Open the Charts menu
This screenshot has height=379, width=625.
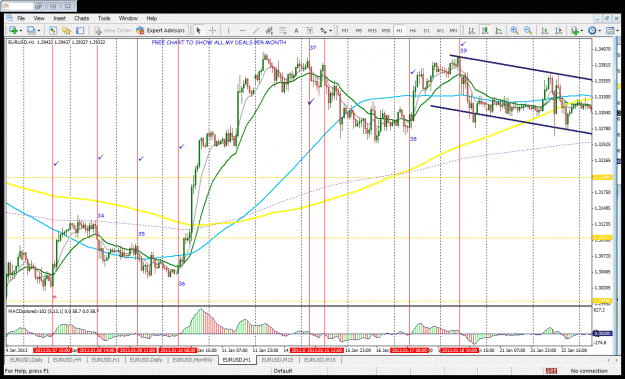(x=82, y=18)
